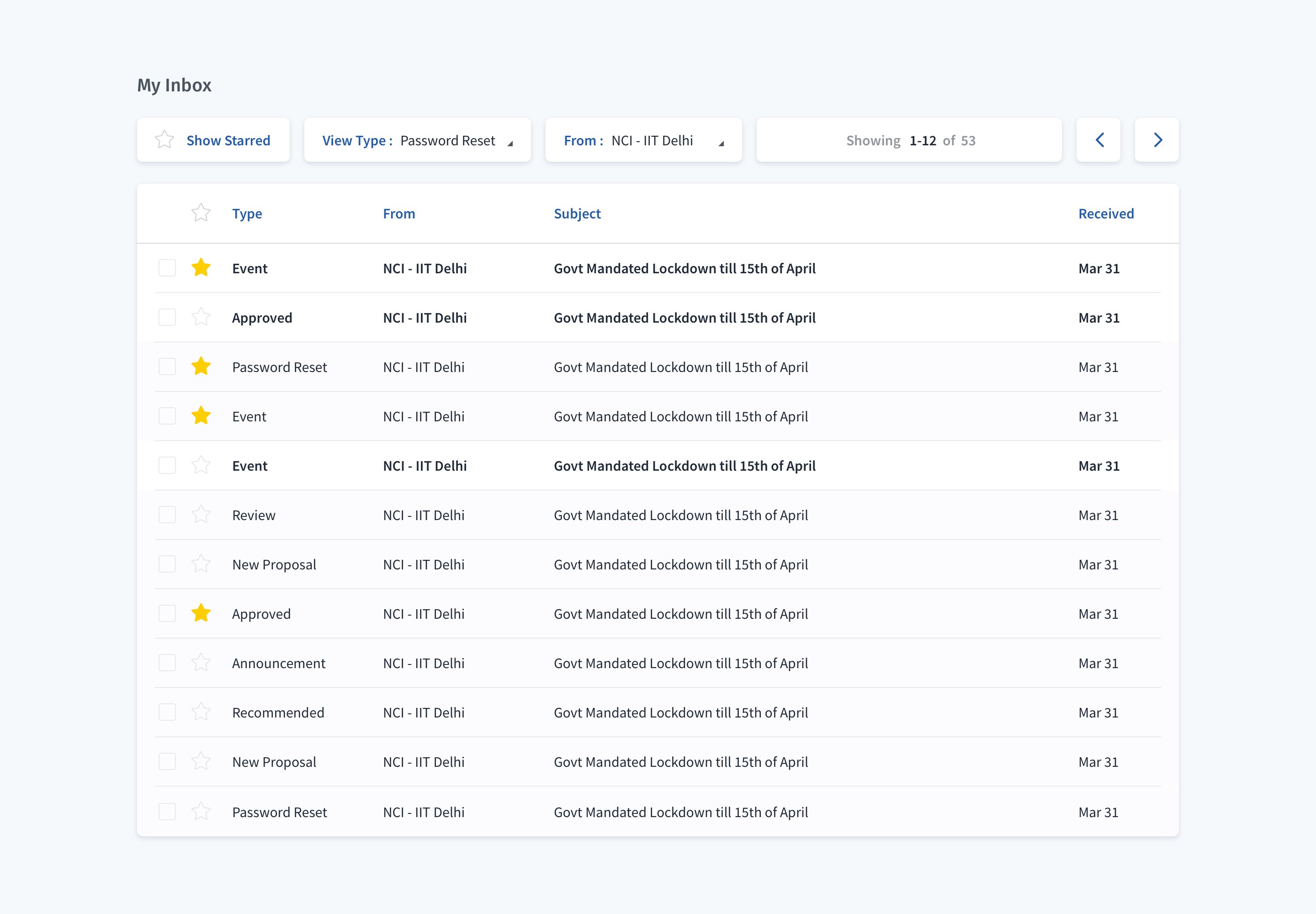Sort by the From column header
This screenshot has width=1316, height=914.
click(x=399, y=213)
